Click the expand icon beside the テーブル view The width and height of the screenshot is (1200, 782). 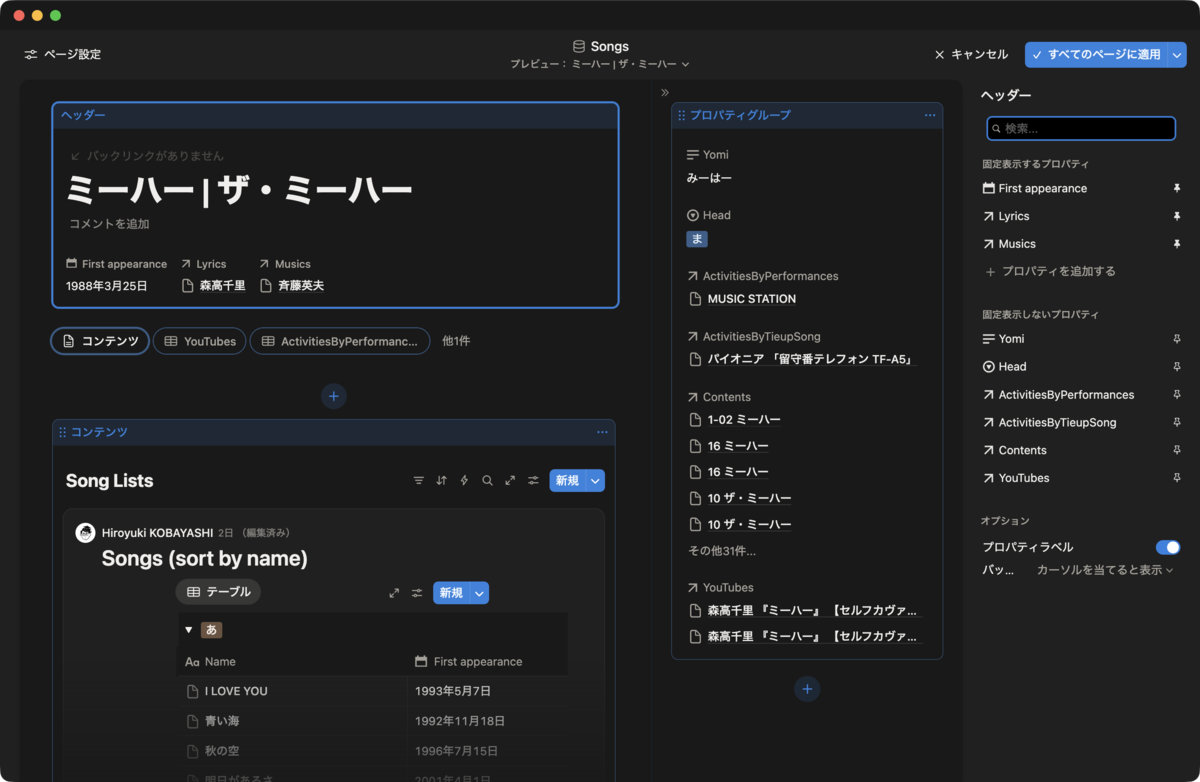(x=394, y=593)
